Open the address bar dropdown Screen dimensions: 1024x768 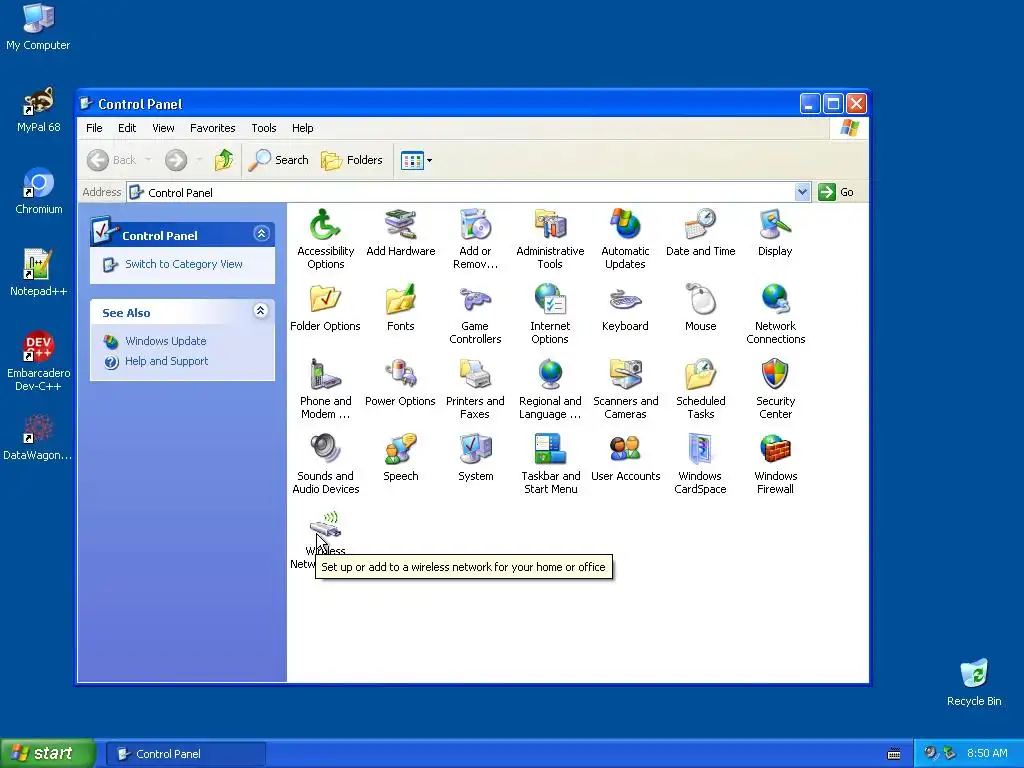802,192
